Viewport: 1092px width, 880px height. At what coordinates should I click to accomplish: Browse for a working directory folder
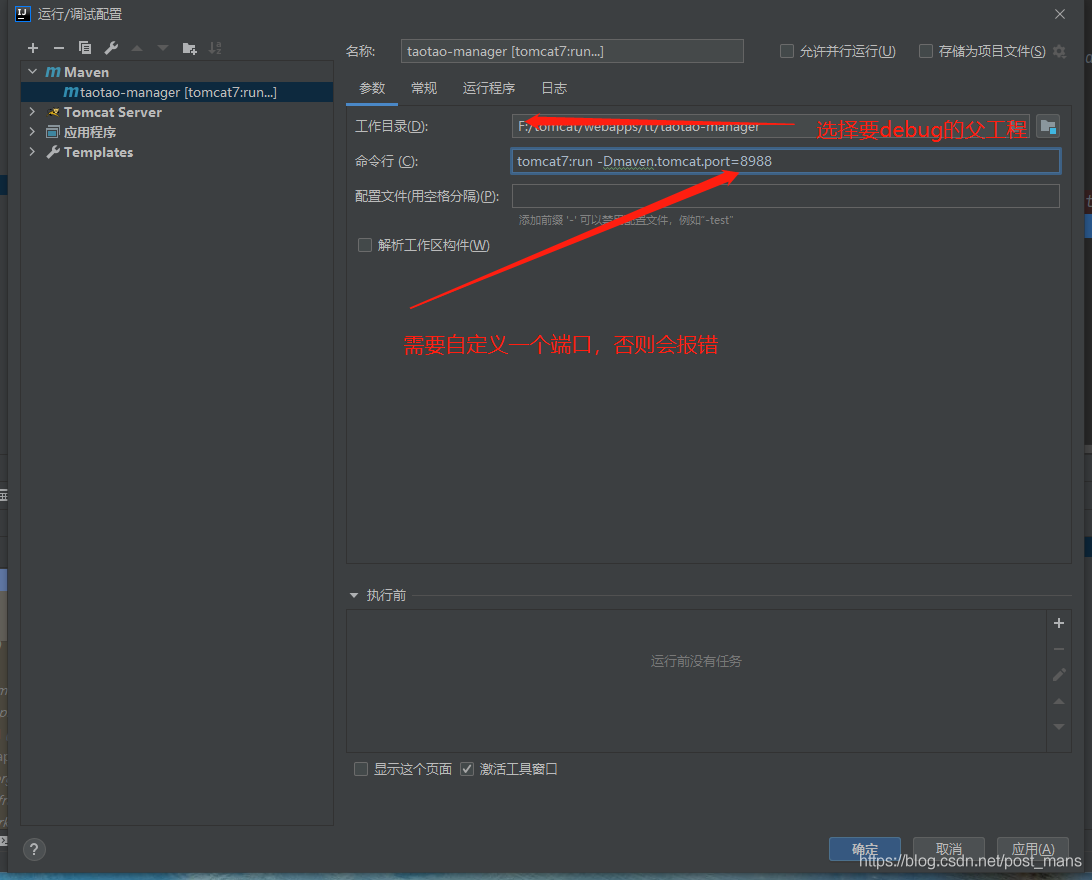pyautogui.click(x=1046, y=125)
